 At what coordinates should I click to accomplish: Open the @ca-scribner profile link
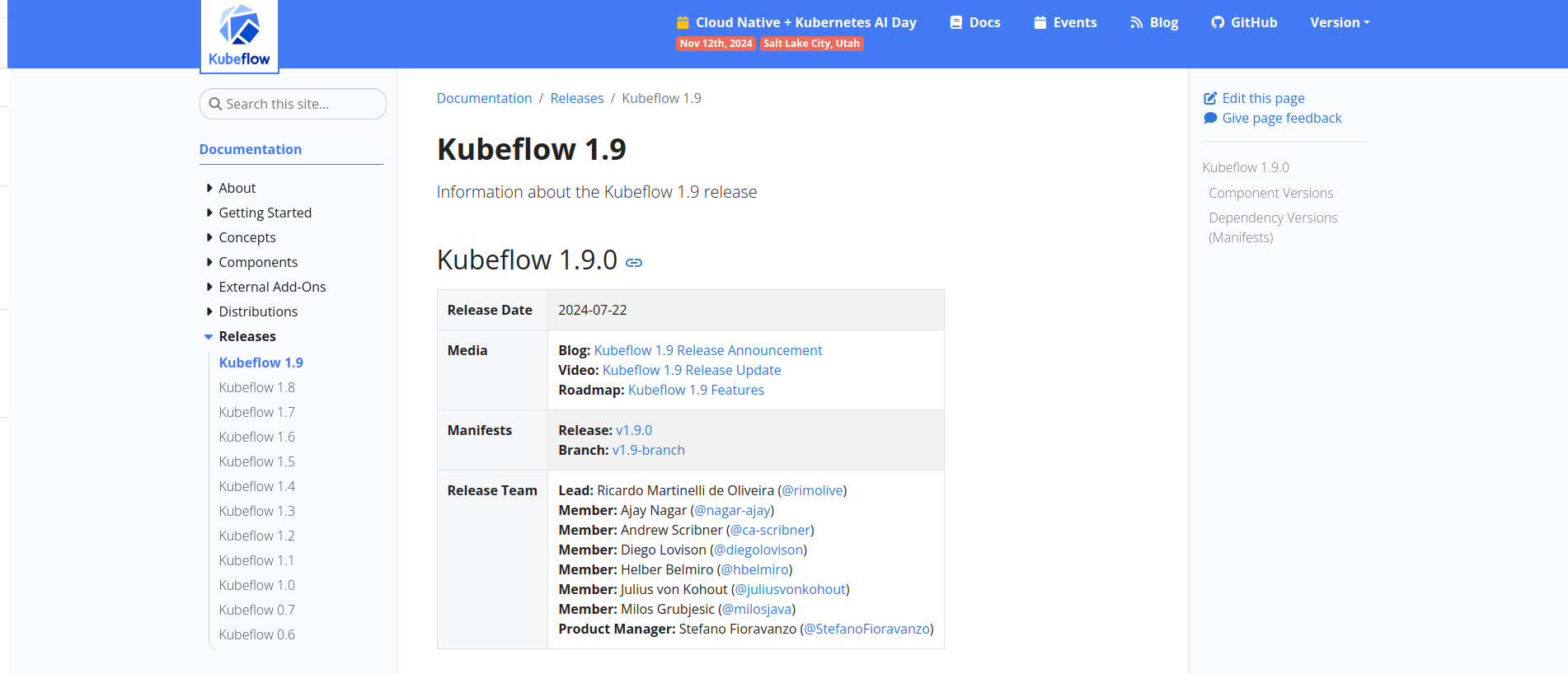click(x=770, y=530)
